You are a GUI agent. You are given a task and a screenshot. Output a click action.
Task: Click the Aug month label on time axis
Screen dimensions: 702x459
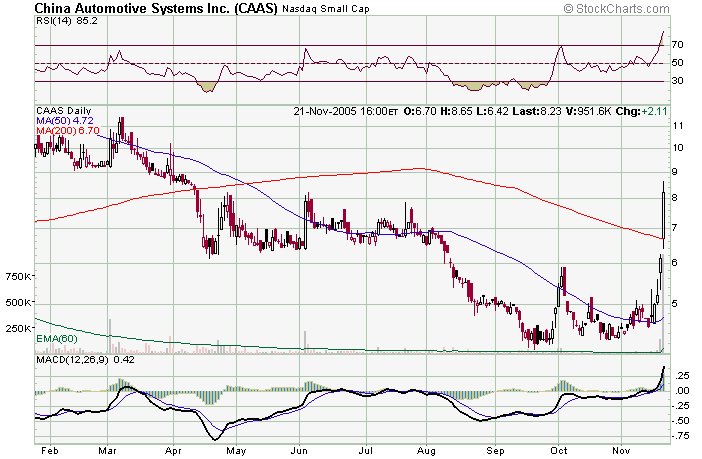click(x=427, y=450)
